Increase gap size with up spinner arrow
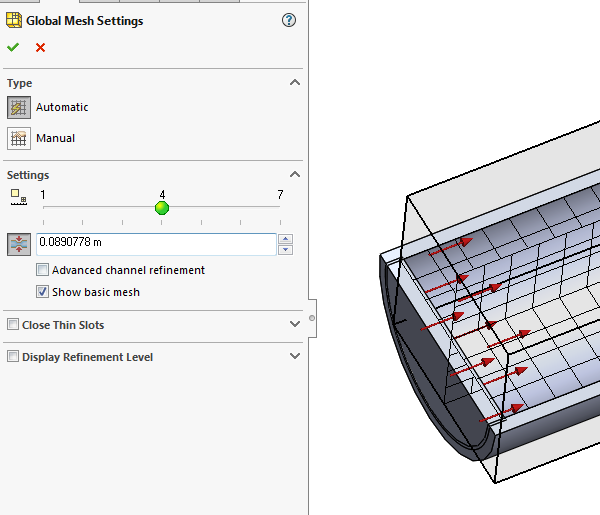This screenshot has height=515, width=600. coord(285,239)
